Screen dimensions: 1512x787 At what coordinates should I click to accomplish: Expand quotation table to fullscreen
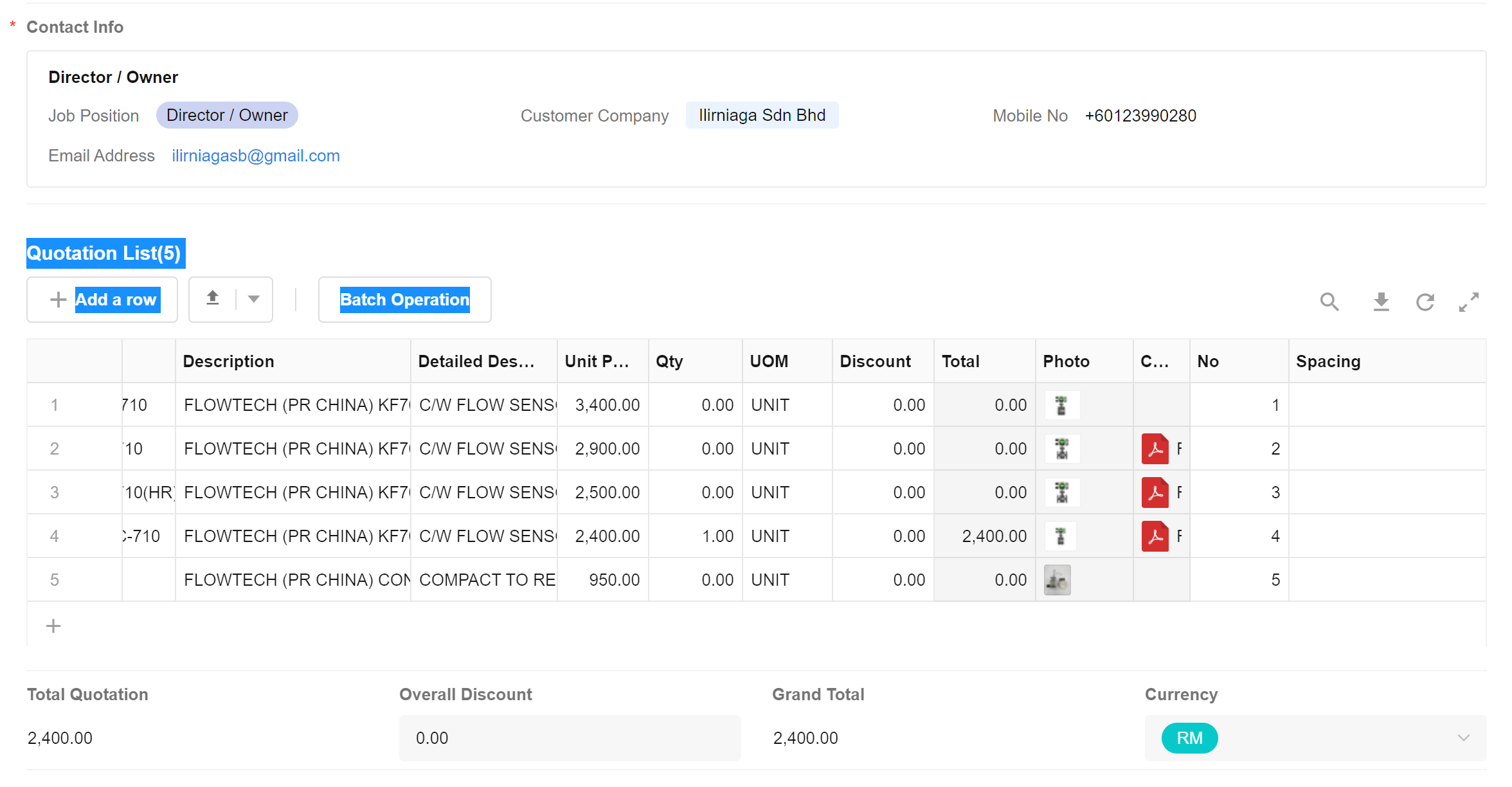1469,302
